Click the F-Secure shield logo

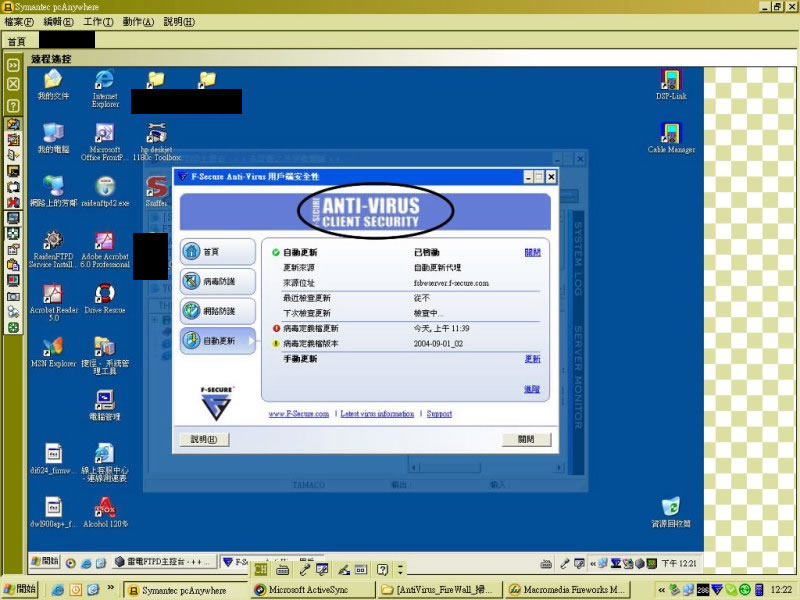(x=216, y=403)
